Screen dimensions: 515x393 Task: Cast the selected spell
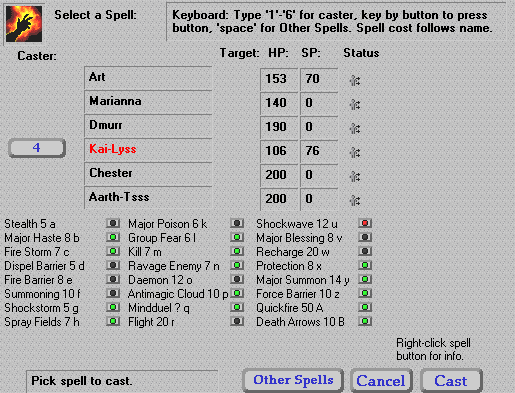tap(451, 381)
